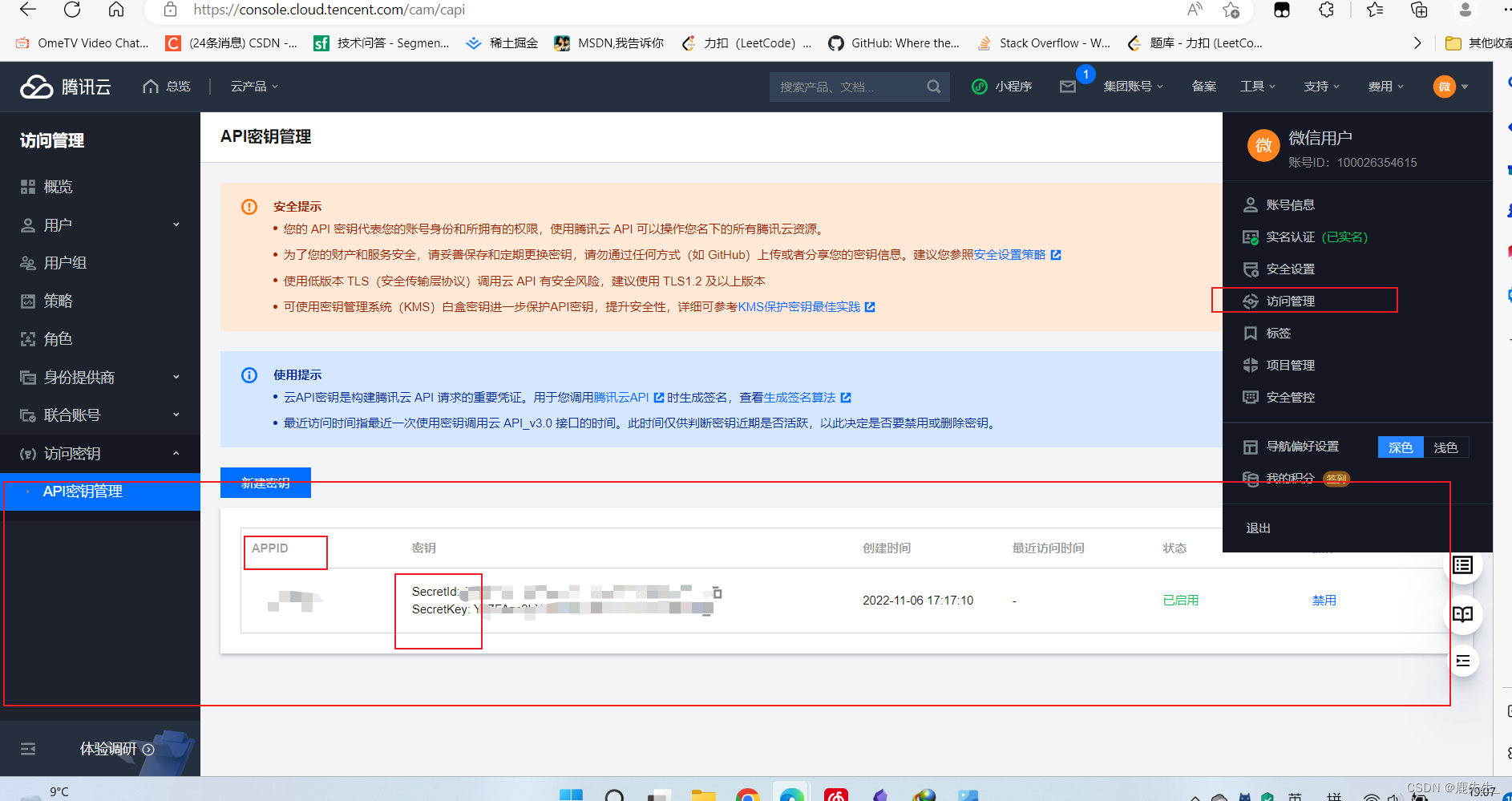Switch navigation theme to 深色

[1401, 447]
